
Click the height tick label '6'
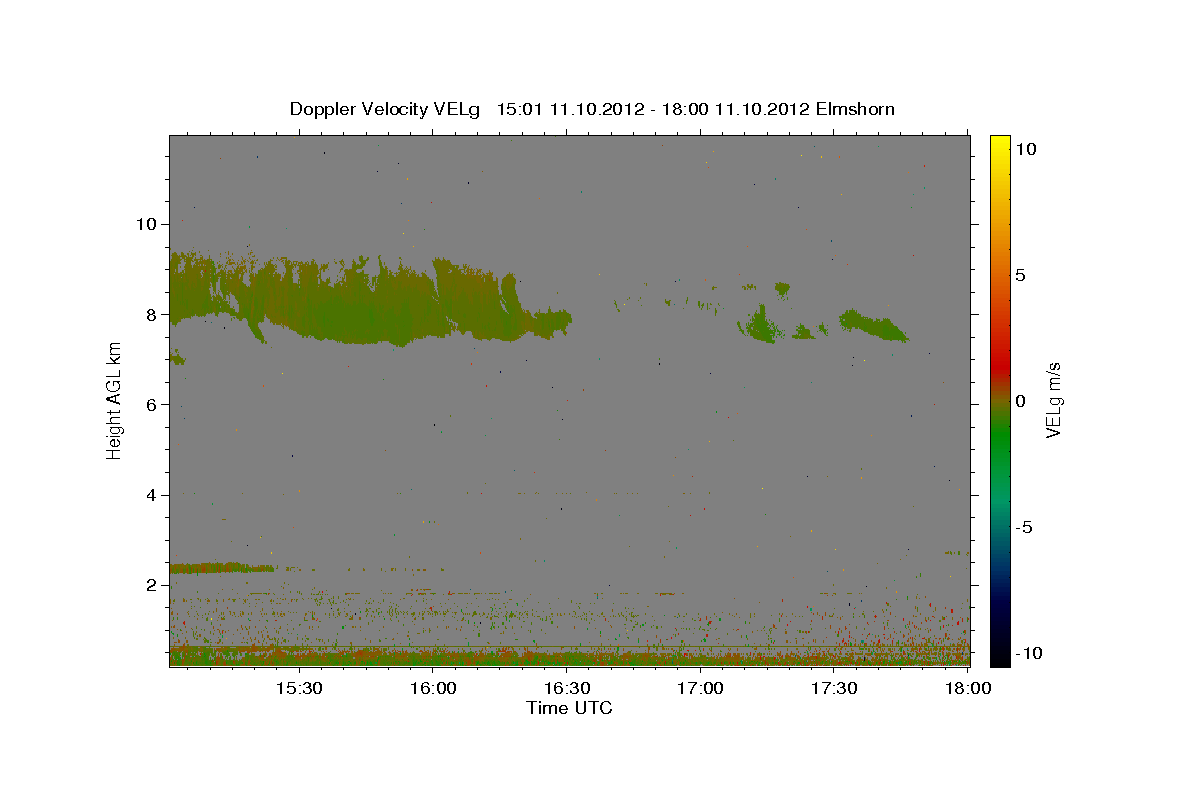point(153,405)
